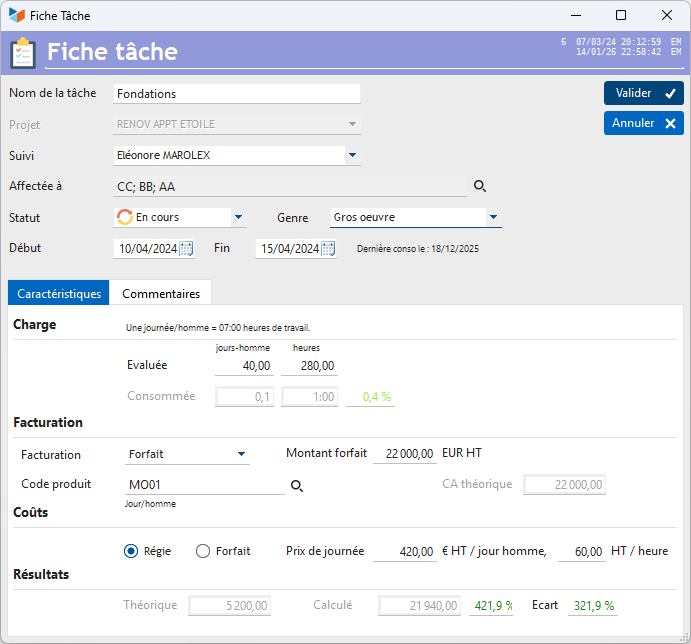Expand the Genre Gros oeuvre dropdown
Screen dimensions: 691x644
[494, 217]
